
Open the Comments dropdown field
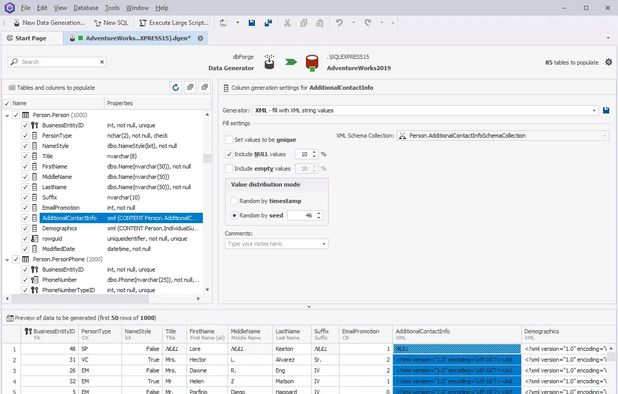324,244
